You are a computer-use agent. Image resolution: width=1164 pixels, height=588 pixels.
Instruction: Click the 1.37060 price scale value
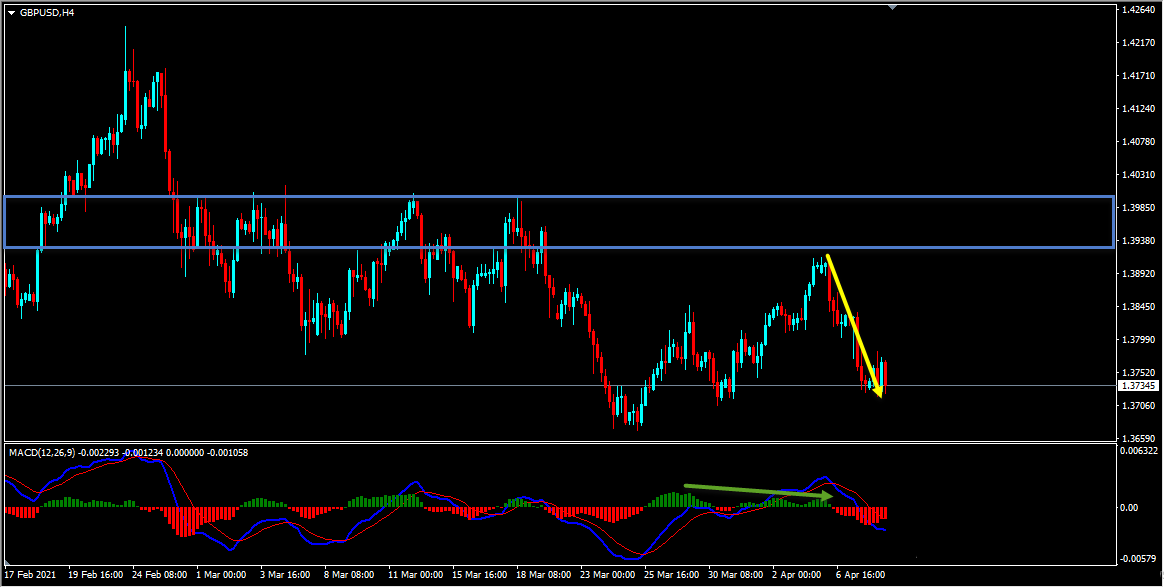click(x=1138, y=406)
